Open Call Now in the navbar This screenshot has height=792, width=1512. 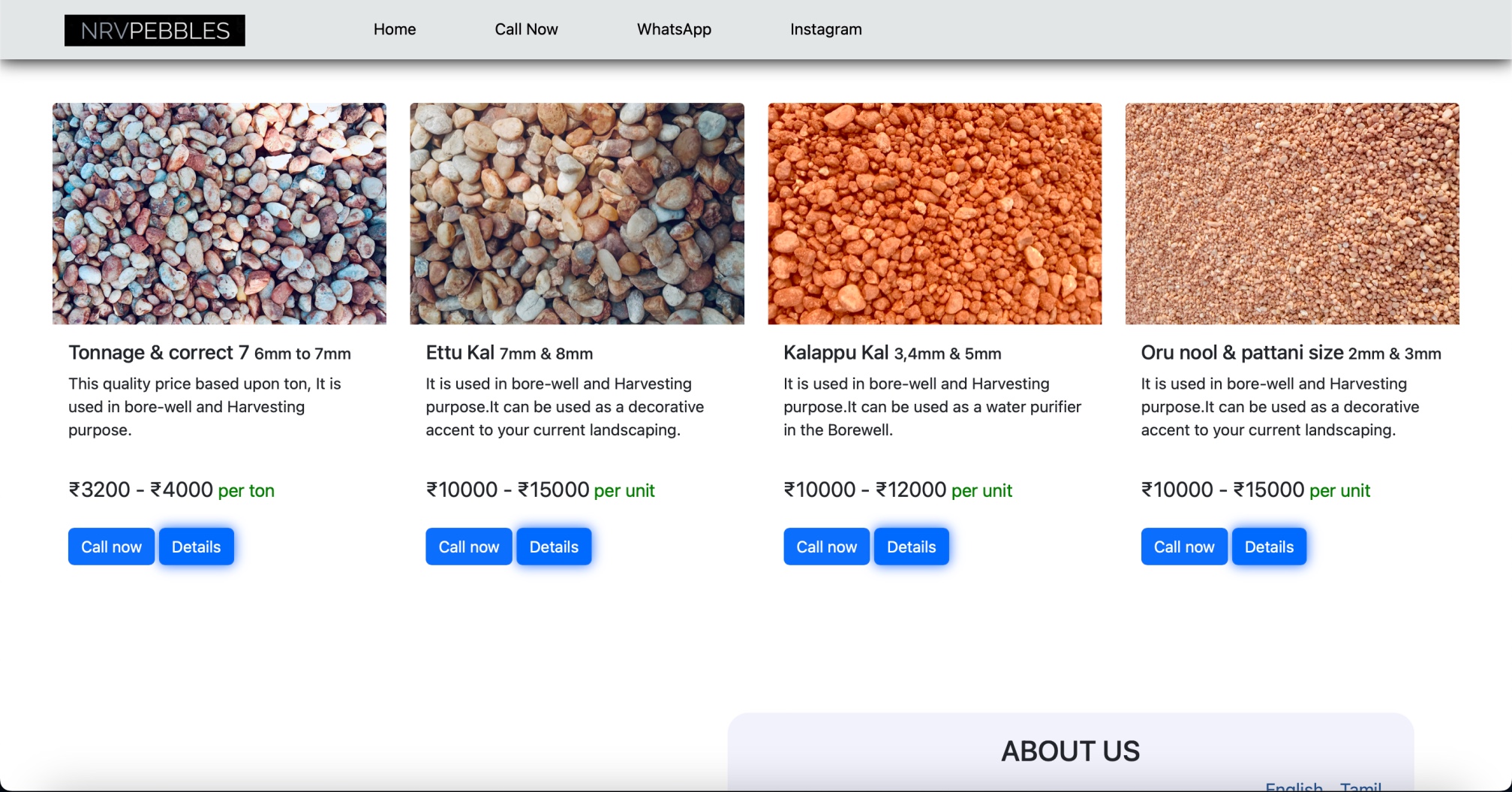pyautogui.click(x=526, y=29)
